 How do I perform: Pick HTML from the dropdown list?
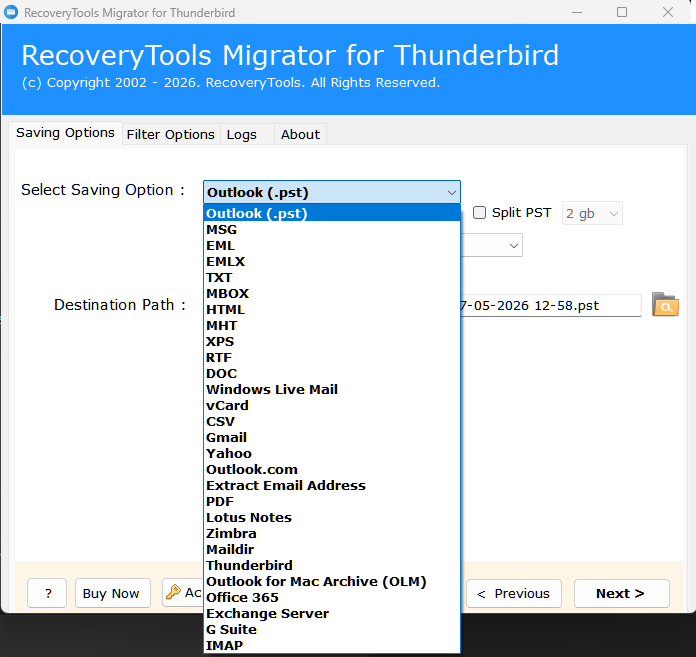pyautogui.click(x=332, y=309)
